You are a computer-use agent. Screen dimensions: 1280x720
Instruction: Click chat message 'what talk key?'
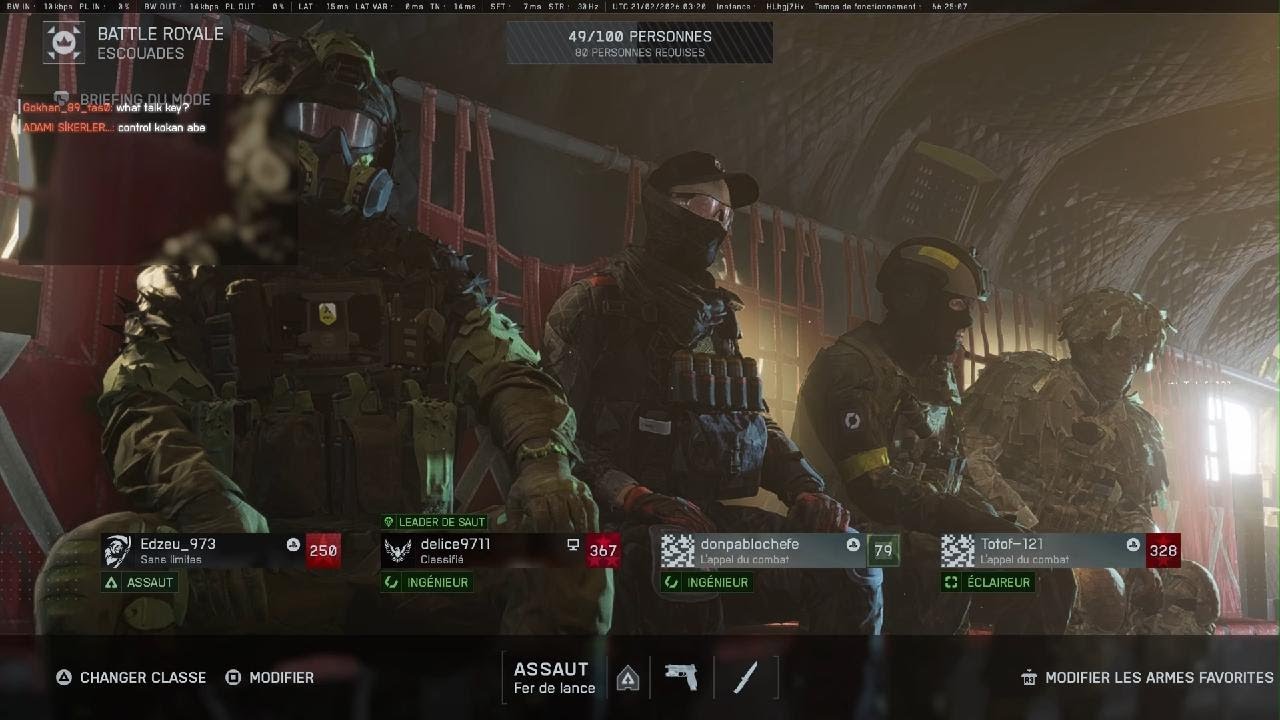[x=152, y=108]
